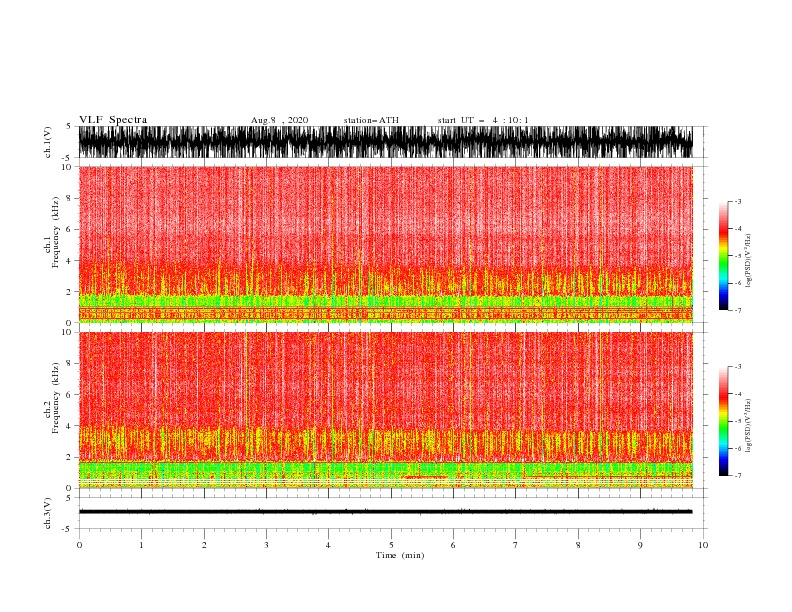Image resolution: width=792 pixels, height=612 pixels.
Task: Select the "start UT = 4 :10: 1" text
Action: click(483, 120)
